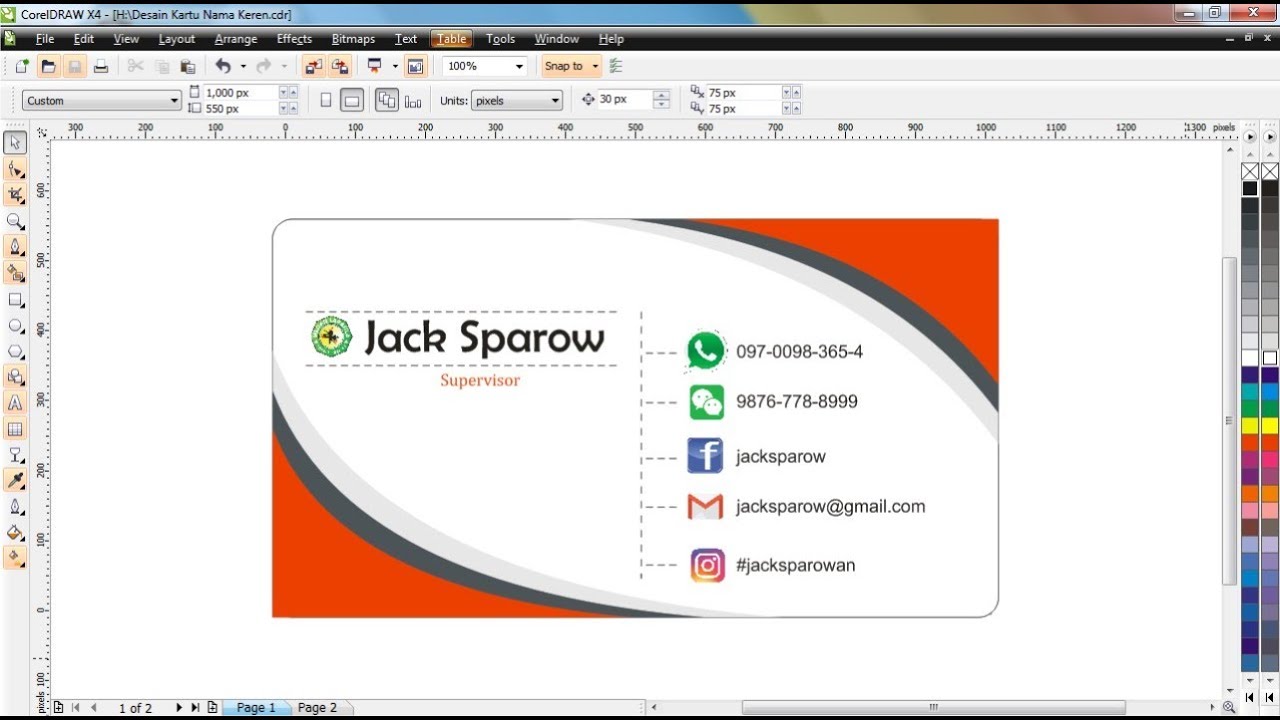1280x720 pixels.
Task: Open the Effects menu
Action: click(x=294, y=39)
